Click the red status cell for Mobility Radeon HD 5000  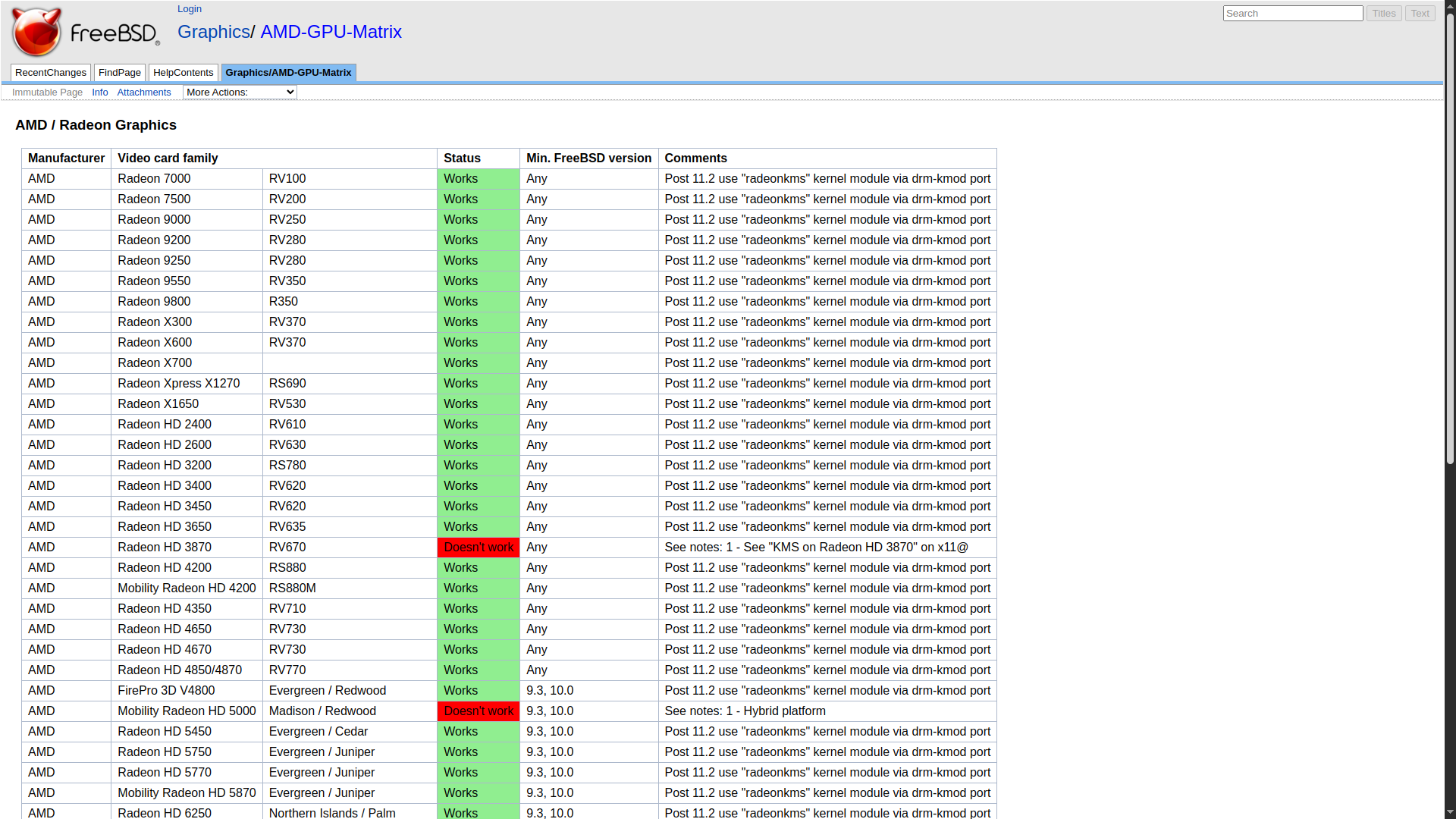(x=479, y=711)
